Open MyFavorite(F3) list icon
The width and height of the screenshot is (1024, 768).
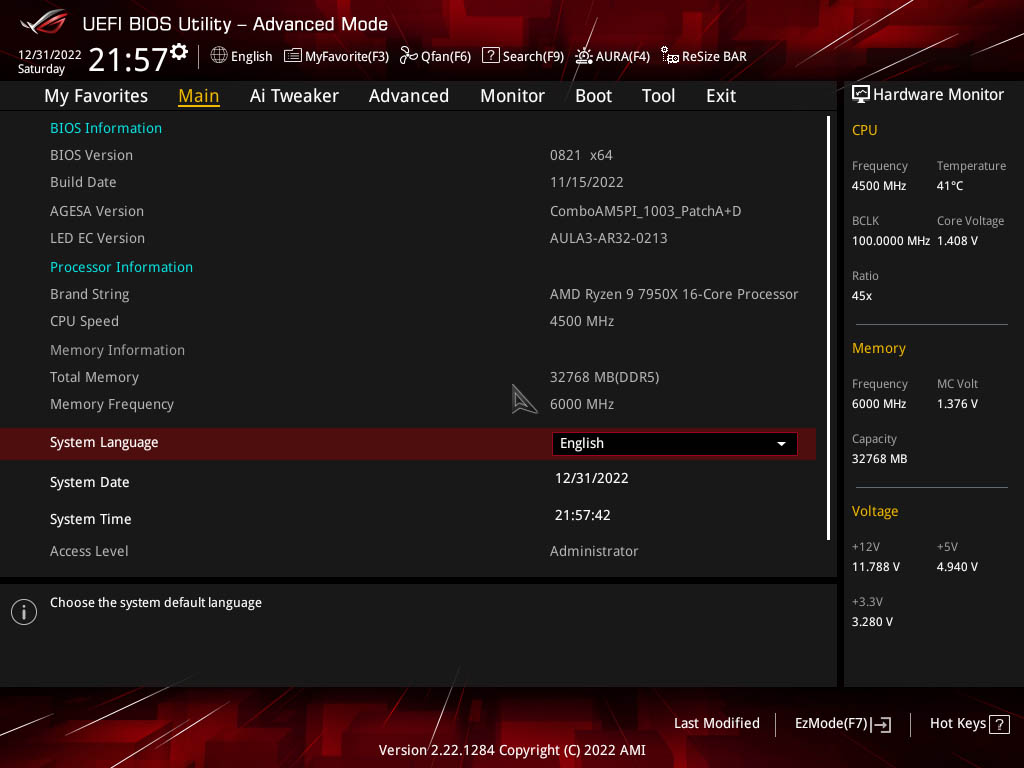coord(293,56)
